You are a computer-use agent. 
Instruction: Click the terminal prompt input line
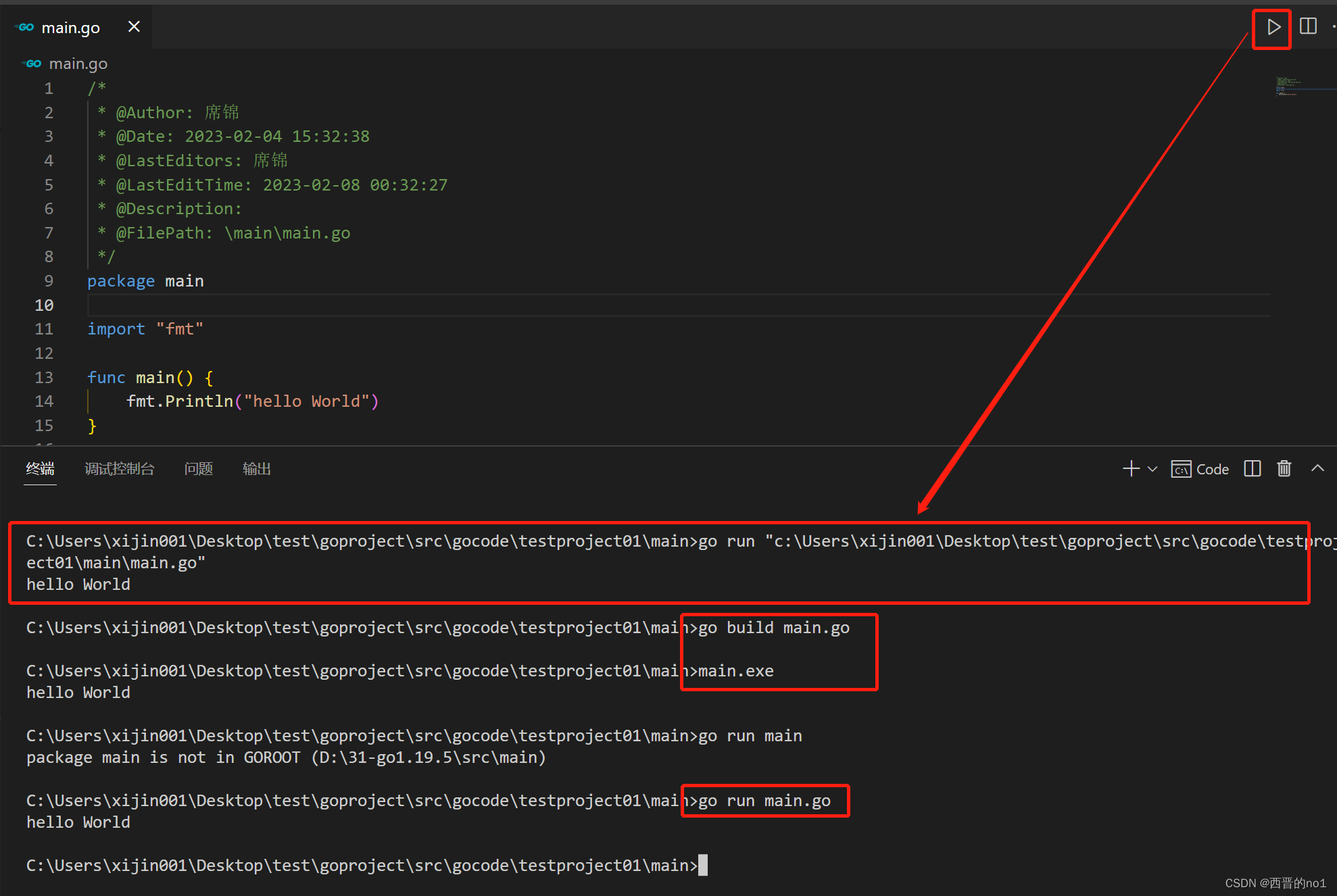(x=703, y=866)
